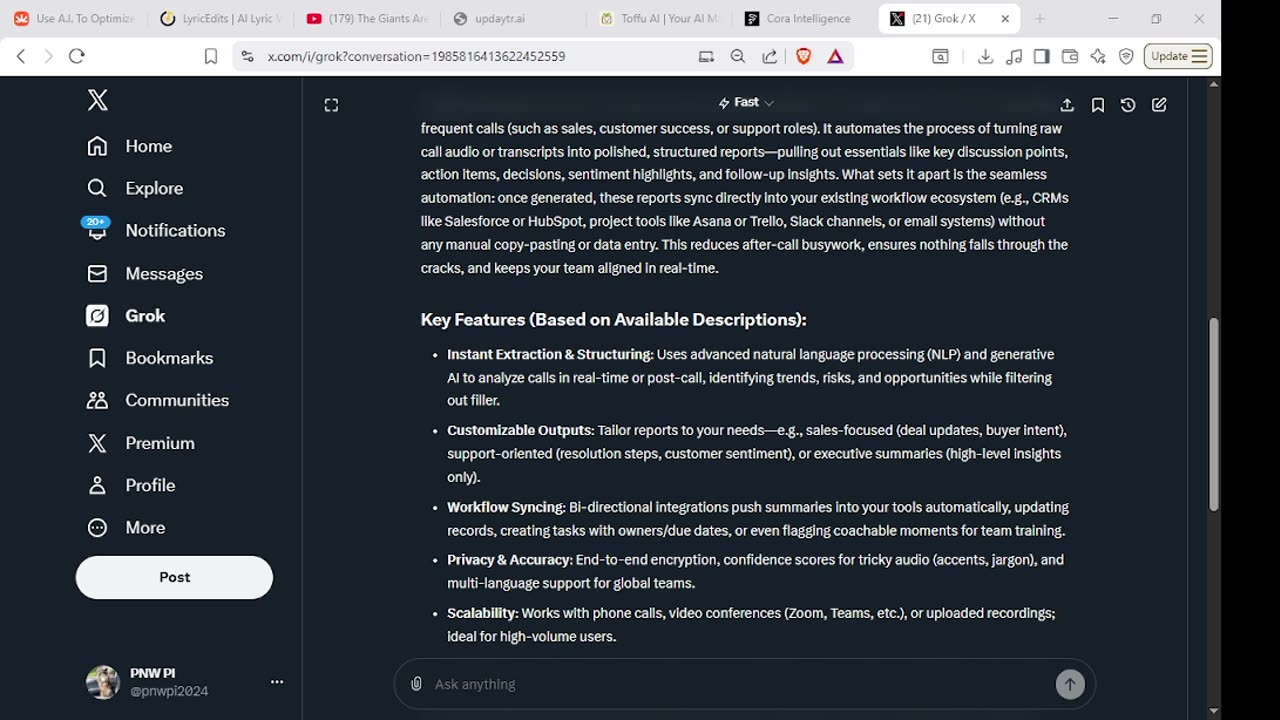Open Leo AI sparkle icon
1280x720 pixels.
coord(1098,56)
